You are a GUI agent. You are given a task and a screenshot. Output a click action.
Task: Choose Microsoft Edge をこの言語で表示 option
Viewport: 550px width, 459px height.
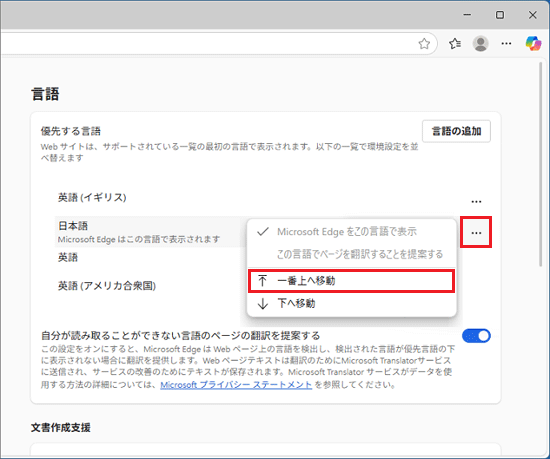[x=351, y=232]
